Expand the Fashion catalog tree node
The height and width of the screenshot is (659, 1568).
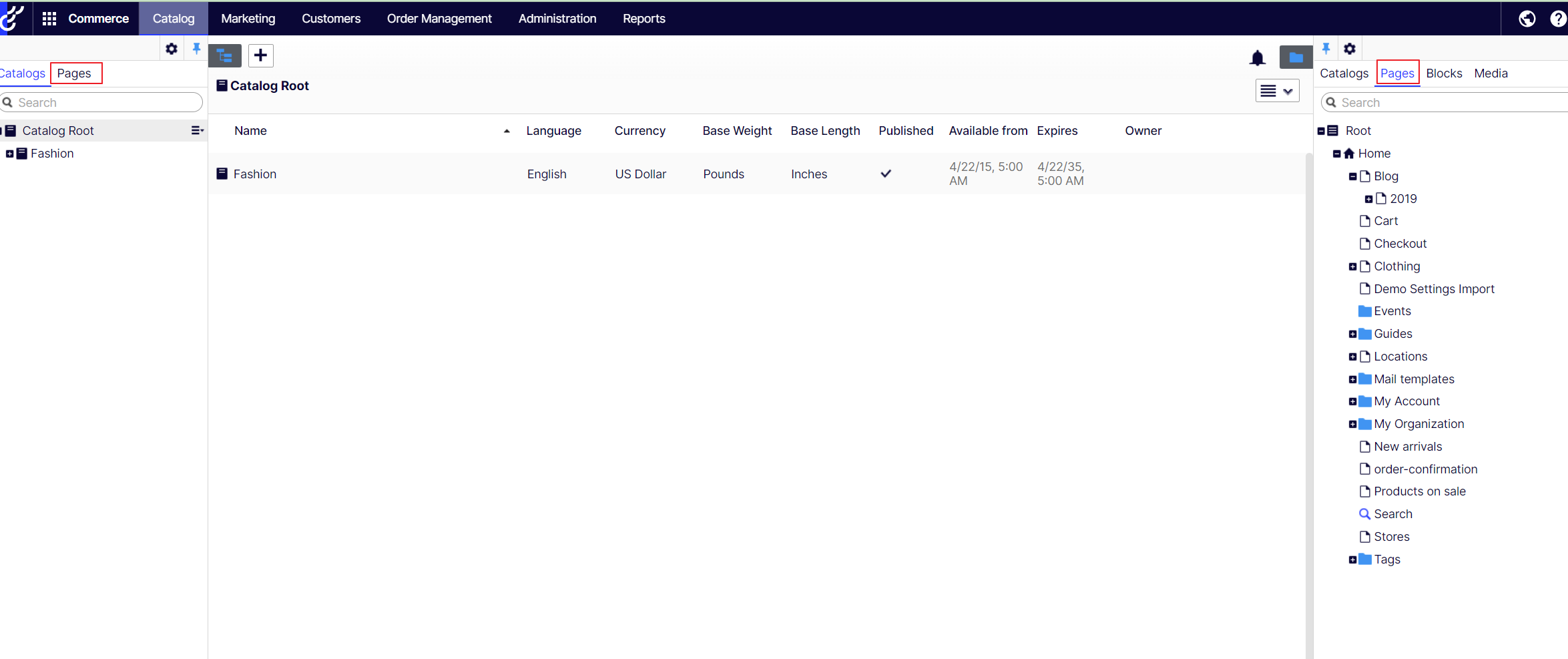(x=9, y=154)
